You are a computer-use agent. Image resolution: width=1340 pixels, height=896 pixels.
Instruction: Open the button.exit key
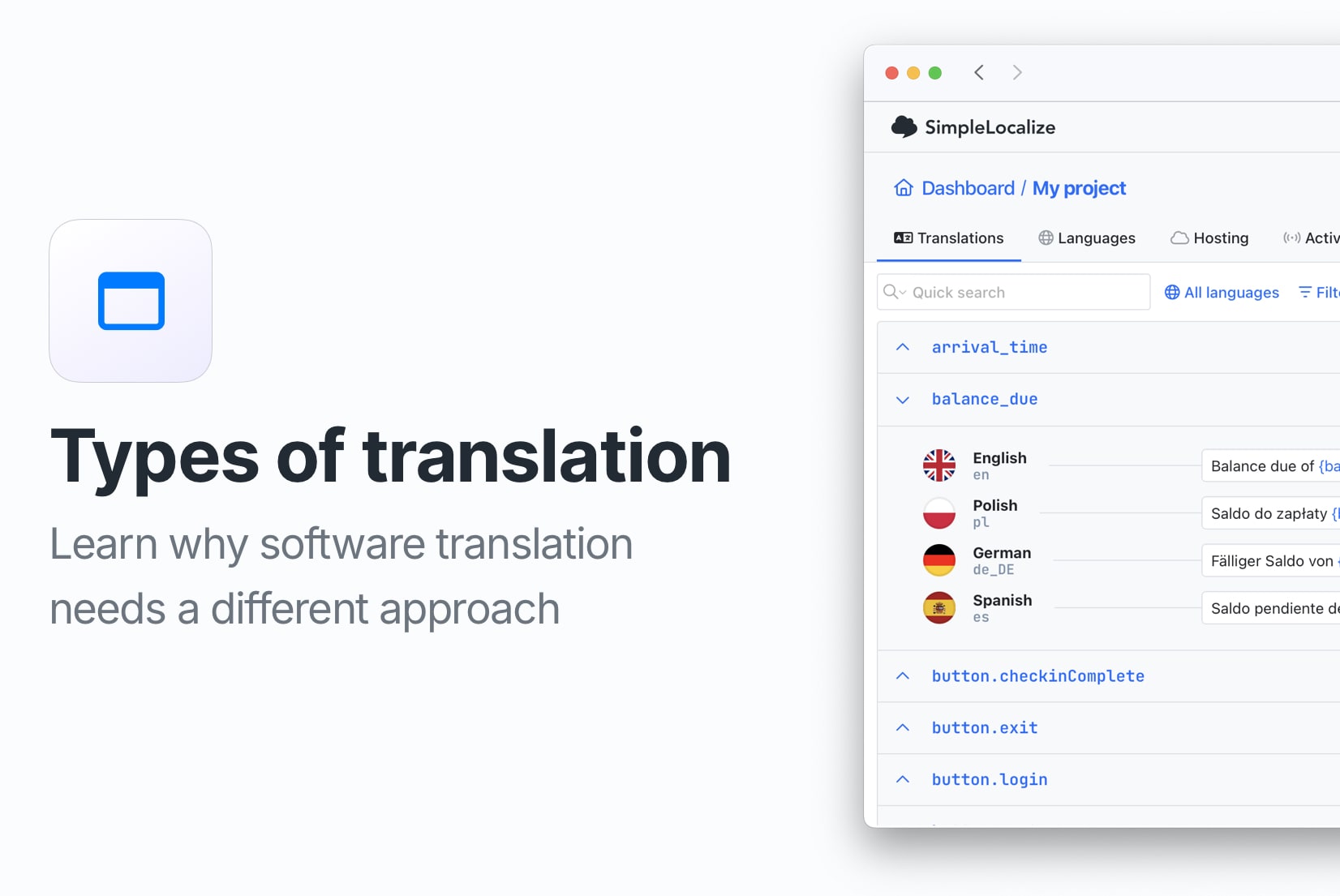985,728
